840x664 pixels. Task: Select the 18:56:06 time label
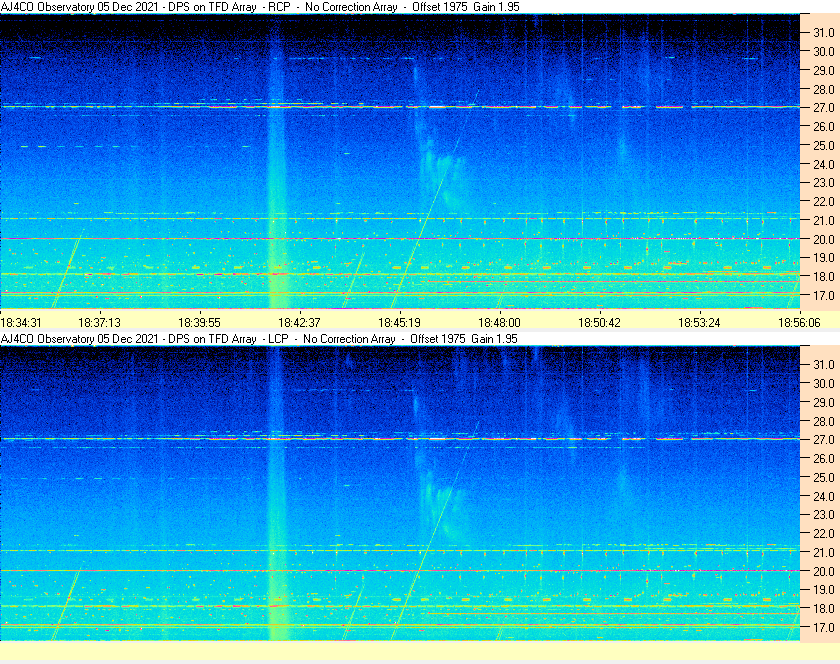tap(799, 323)
